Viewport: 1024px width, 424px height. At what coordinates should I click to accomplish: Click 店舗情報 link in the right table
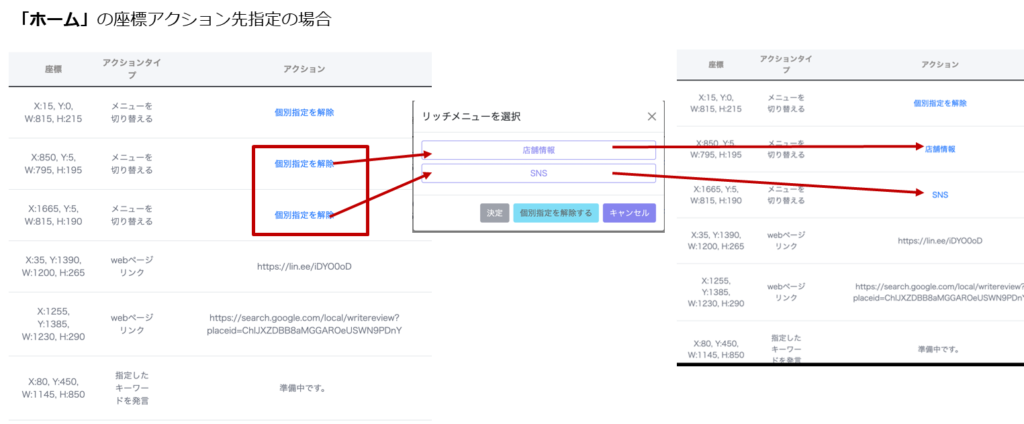[940, 149]
